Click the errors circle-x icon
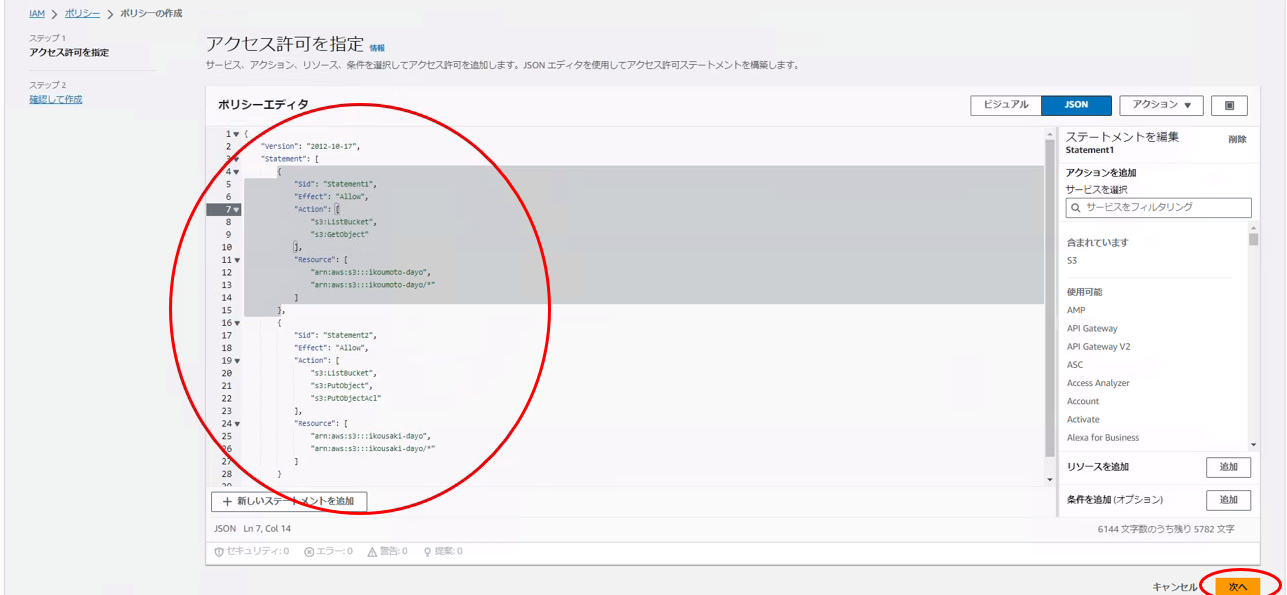1287x595 pixels. pyautogui.click(x=309, y=551)
